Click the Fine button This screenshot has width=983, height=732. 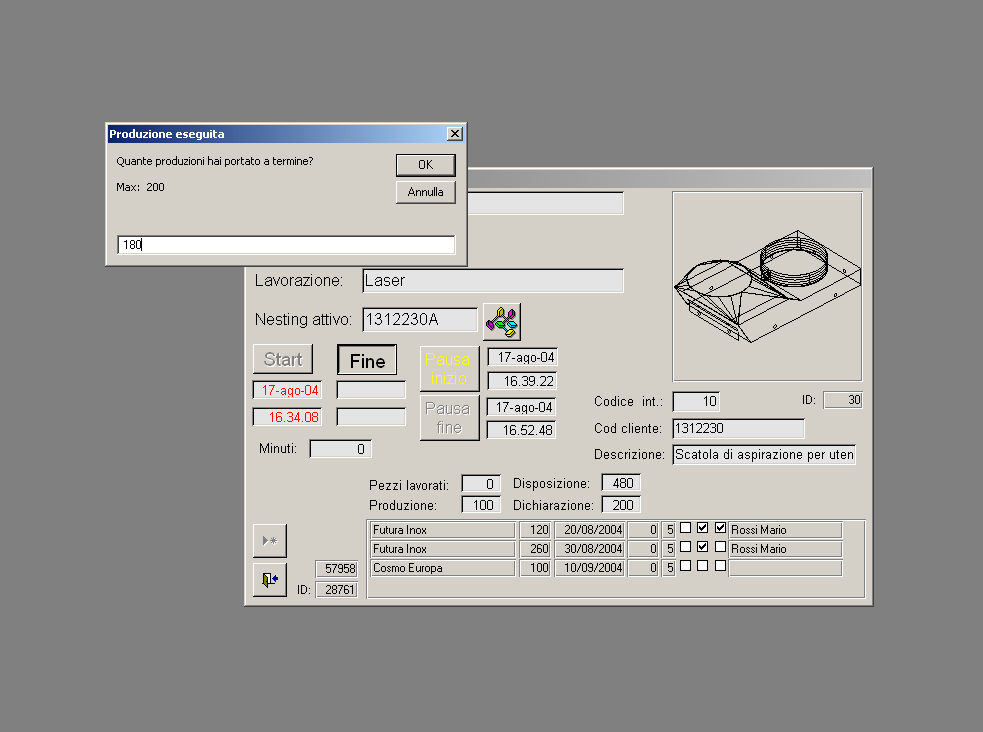tap(367, 360)
